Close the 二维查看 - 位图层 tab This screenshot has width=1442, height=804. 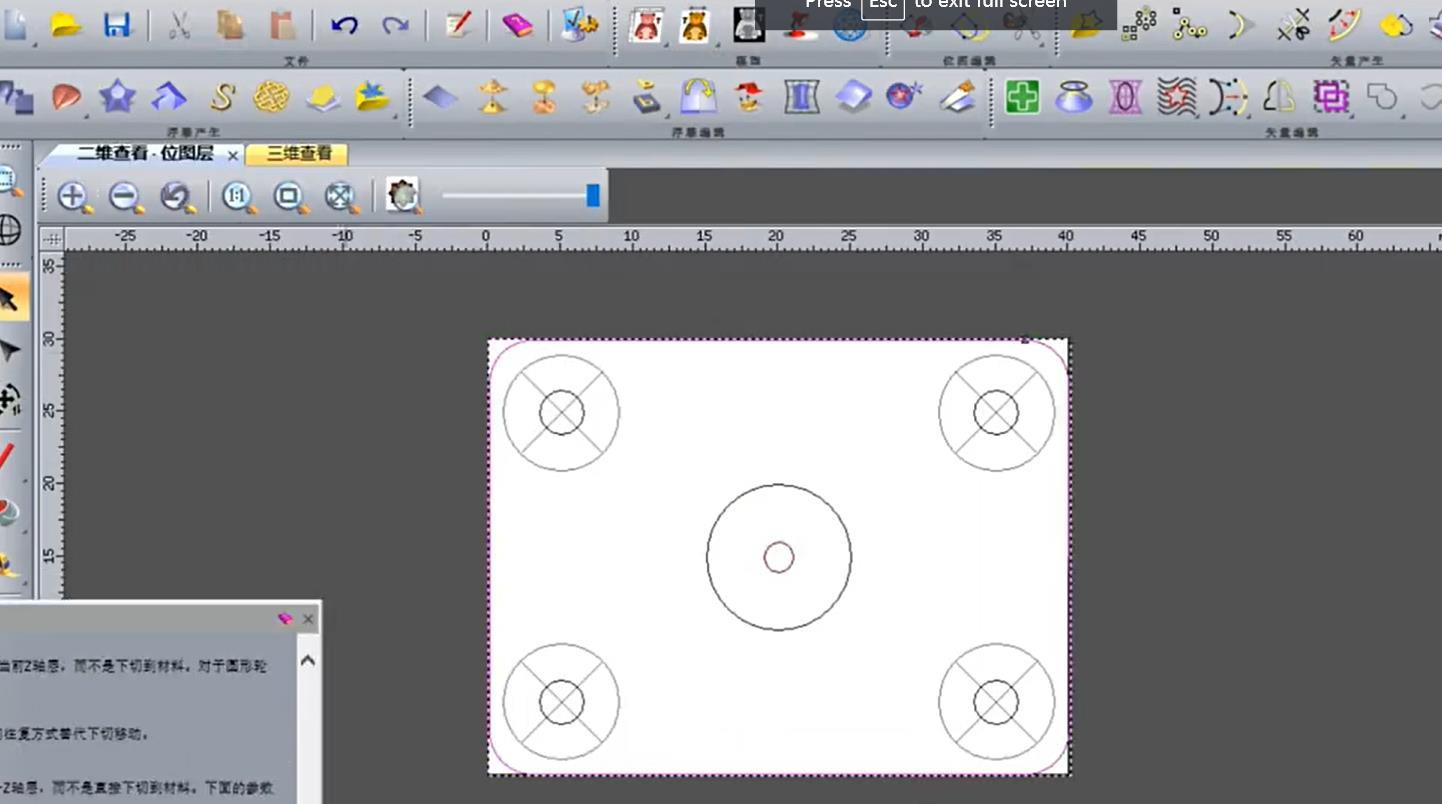coord(233,155)
